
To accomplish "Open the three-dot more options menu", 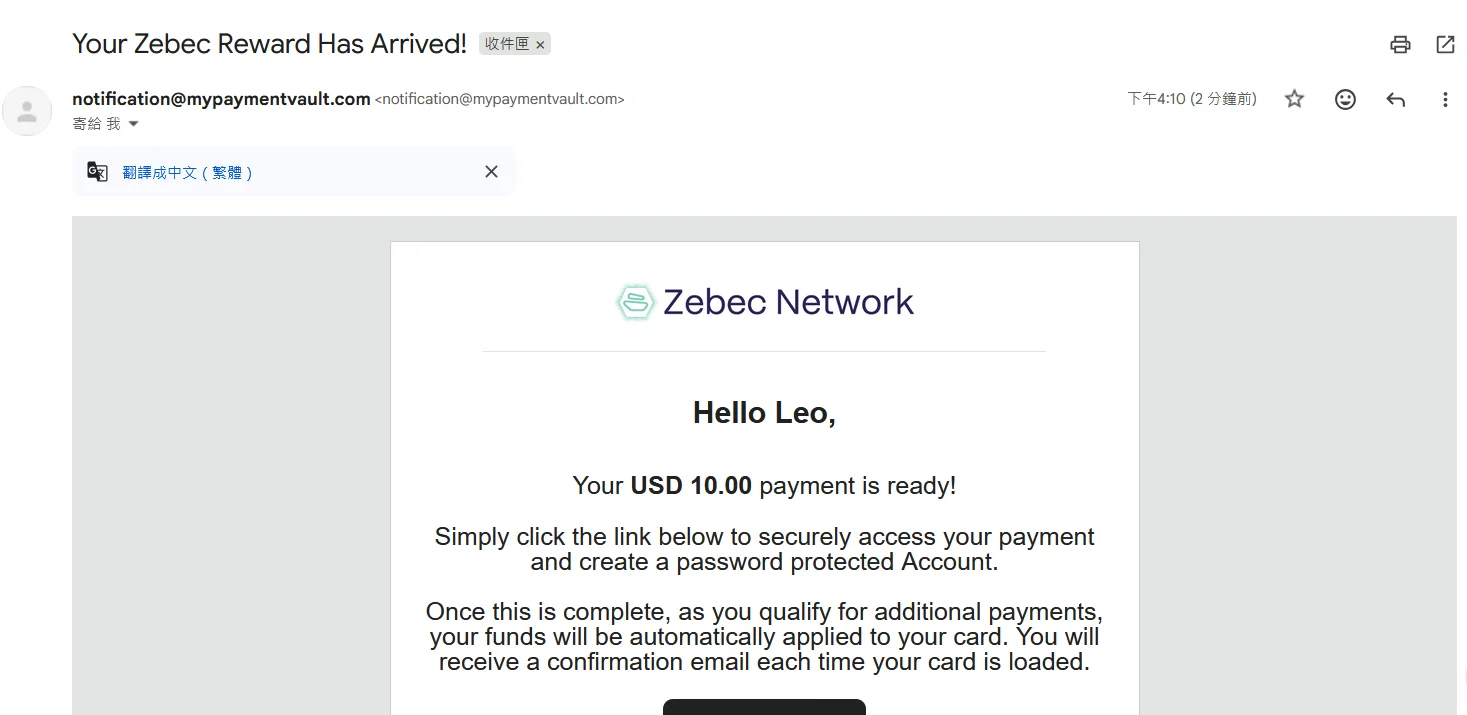I will tap(1444, 99).
